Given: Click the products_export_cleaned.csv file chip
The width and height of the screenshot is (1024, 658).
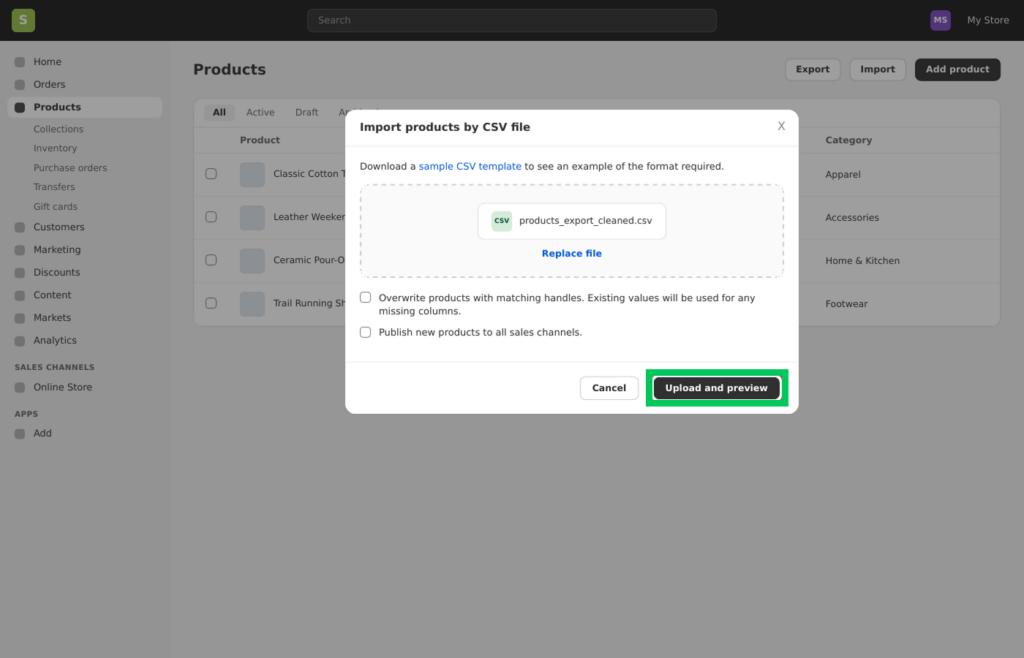Looking at the screenshot, I should click(x=571, y=221).
